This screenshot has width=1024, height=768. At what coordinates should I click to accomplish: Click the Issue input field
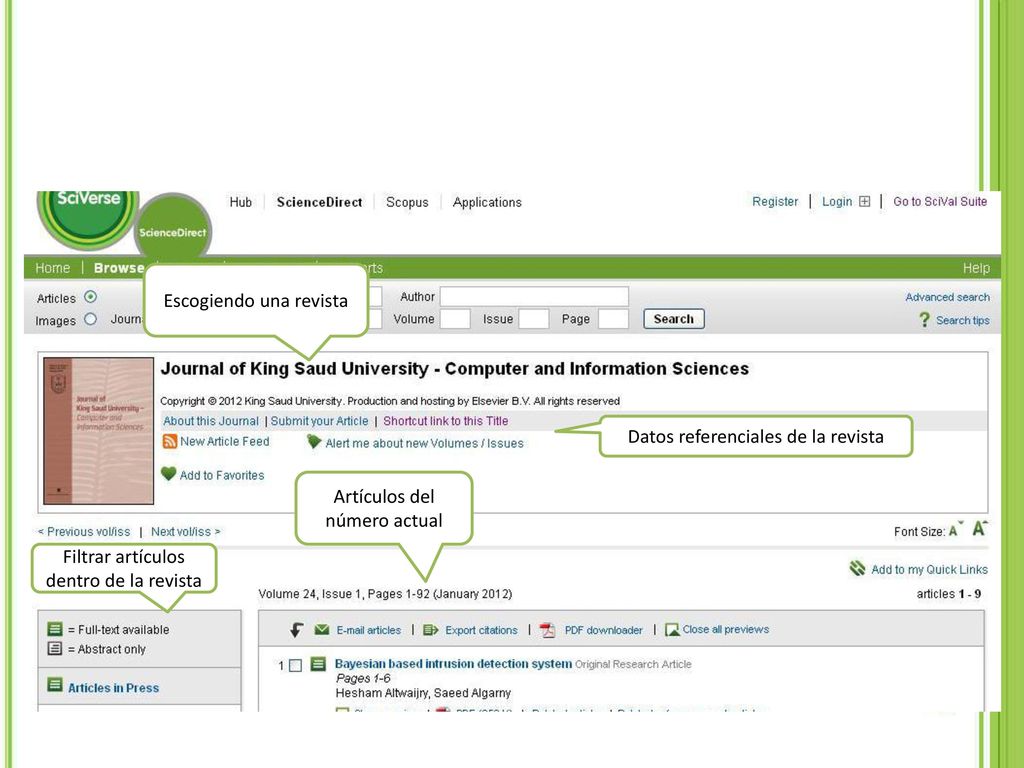pos(534,319)
